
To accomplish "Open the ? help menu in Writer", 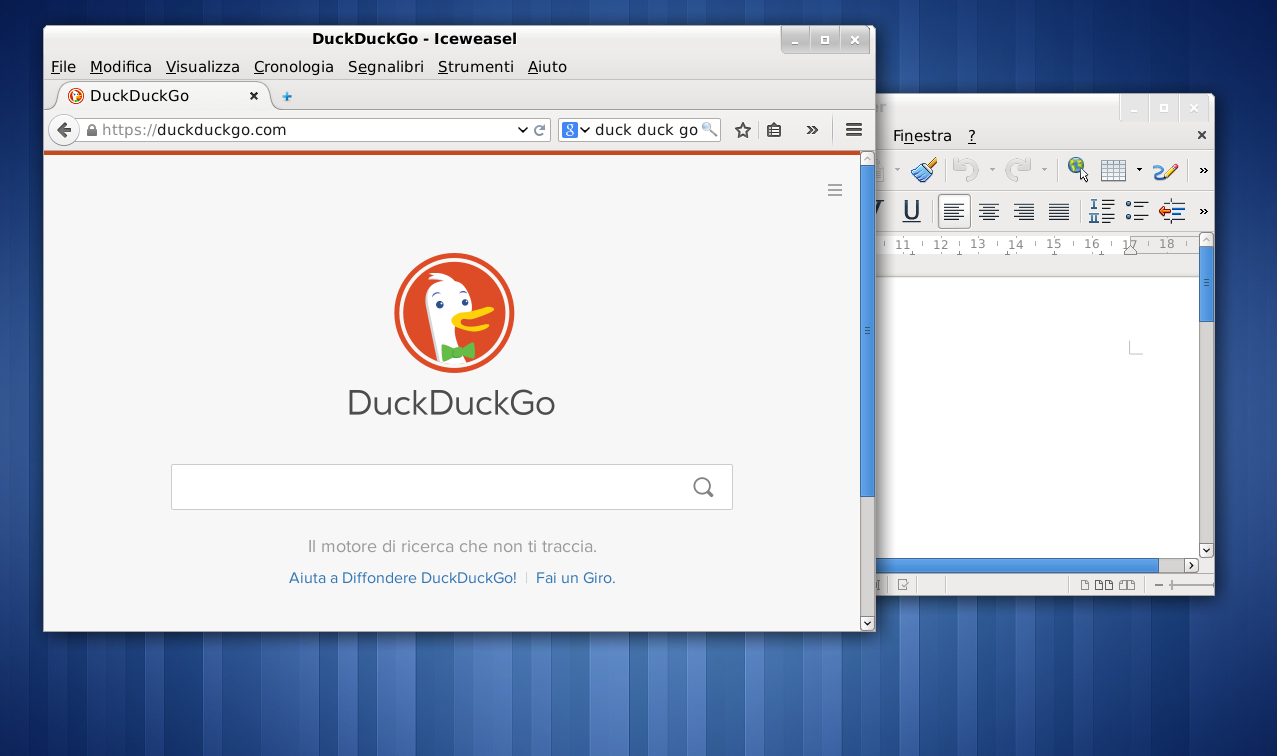I will click(971, 136).
